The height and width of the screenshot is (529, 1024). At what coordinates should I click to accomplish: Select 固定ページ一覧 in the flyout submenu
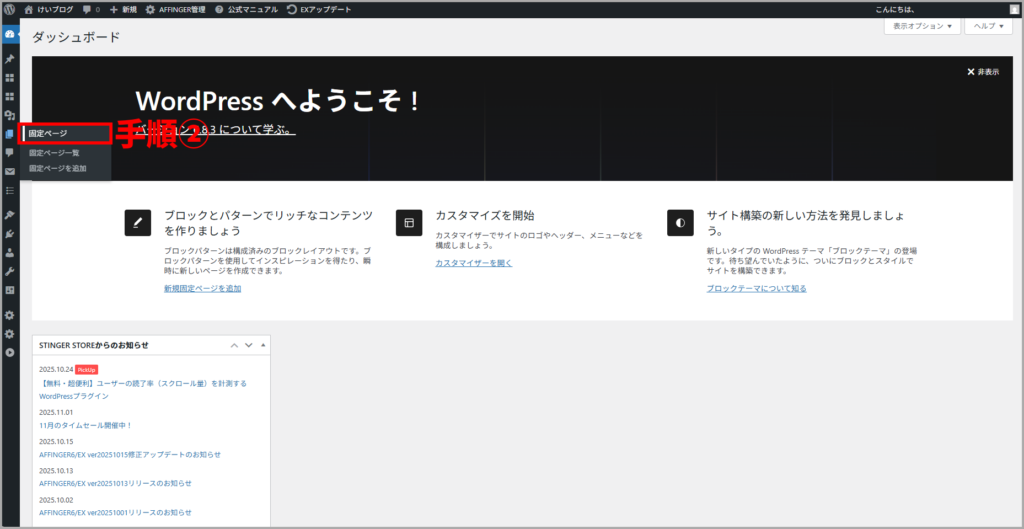pyautogui.click(x=54, y=153)
